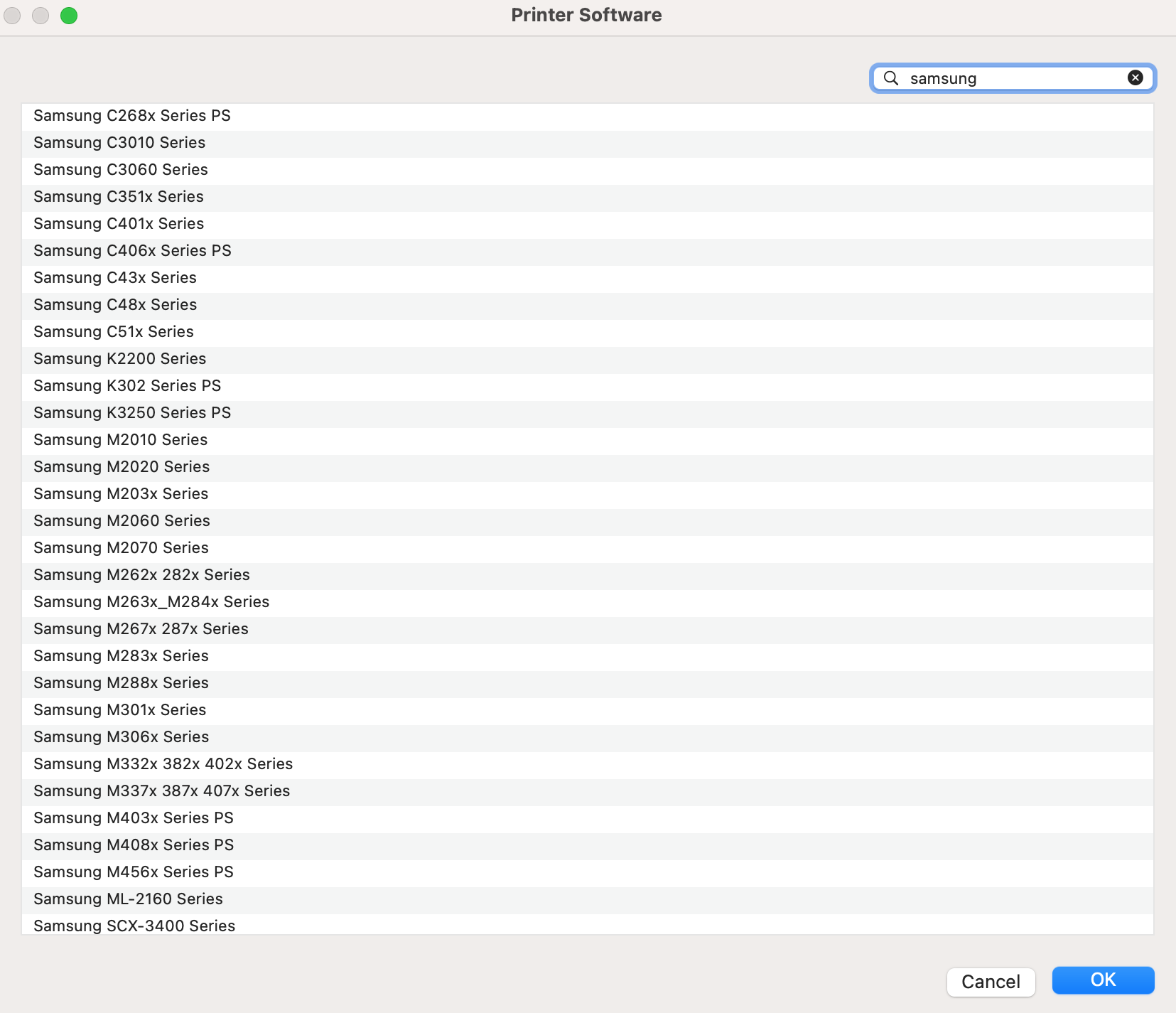Select Samsung M456x Series PS
The width and height of the screenshot is (1176, 1013).
pyautogui.click(x=588, y=872)
